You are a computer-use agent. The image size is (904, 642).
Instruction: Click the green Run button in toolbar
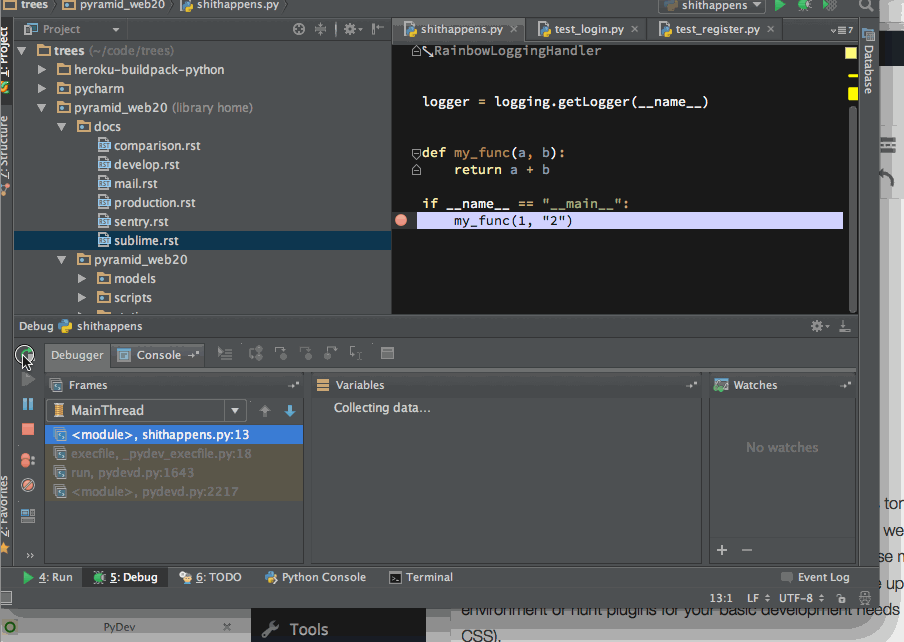[x=779, y=6]
